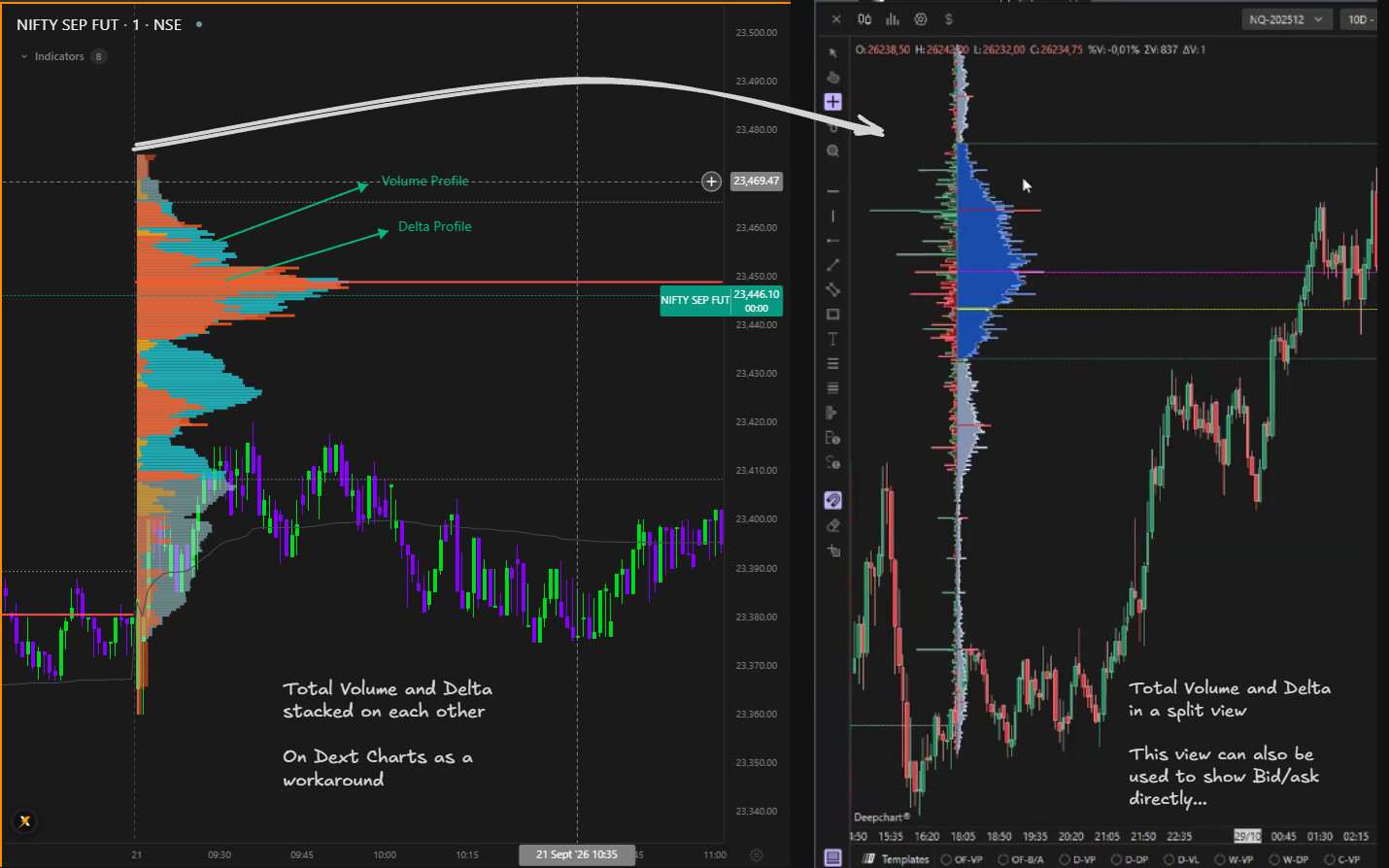Toggle the magnet snap tool
This screenshot has width=1389, height=868.
click(832, 500)
